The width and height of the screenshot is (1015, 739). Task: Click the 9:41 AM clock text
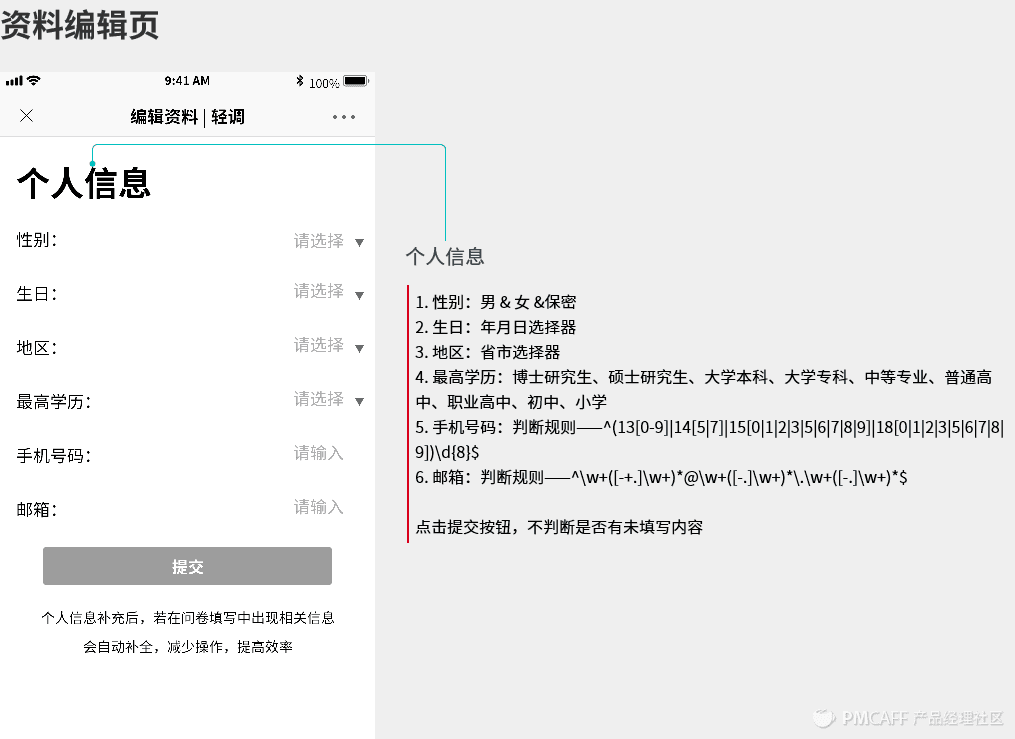(187, 81)
